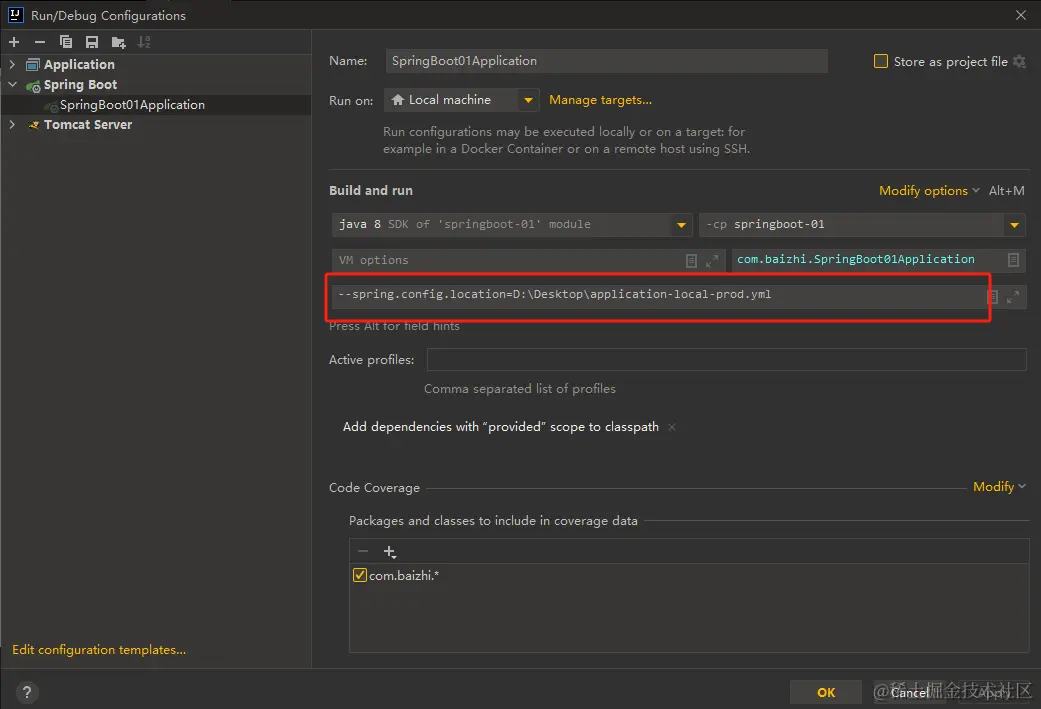Open the Code Coverage Modify dropdown
The height and width of the screenshot is (709, 1041).
(x=999, y=487)
